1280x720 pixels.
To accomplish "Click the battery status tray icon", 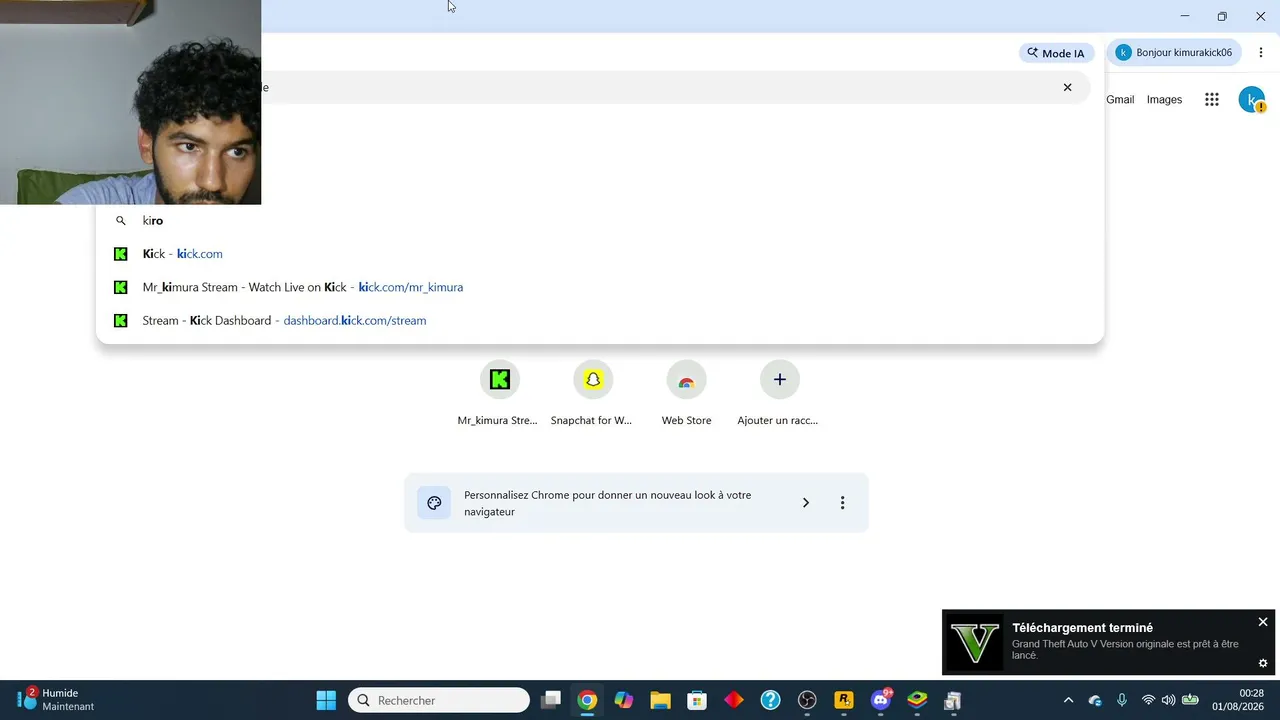I will [x=1190, y=700].
